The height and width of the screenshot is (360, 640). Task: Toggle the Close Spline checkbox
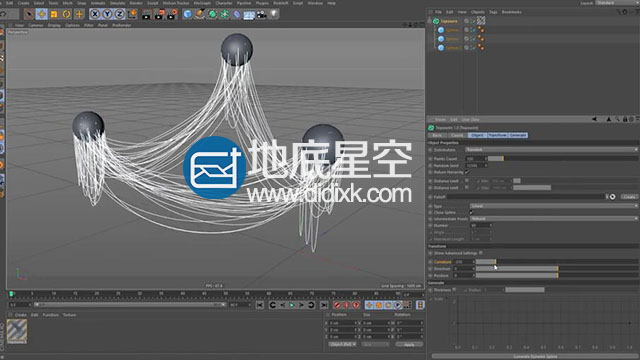(x=471, y=212)
